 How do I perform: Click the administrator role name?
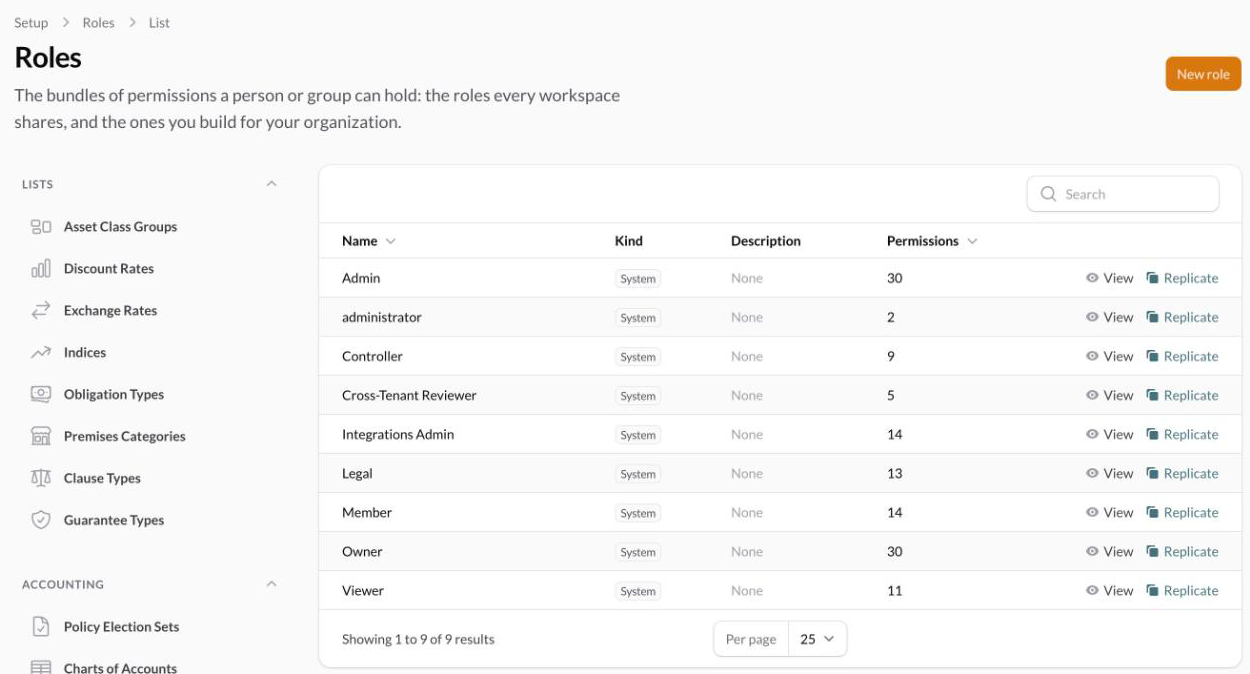click(x=382, y=317)
